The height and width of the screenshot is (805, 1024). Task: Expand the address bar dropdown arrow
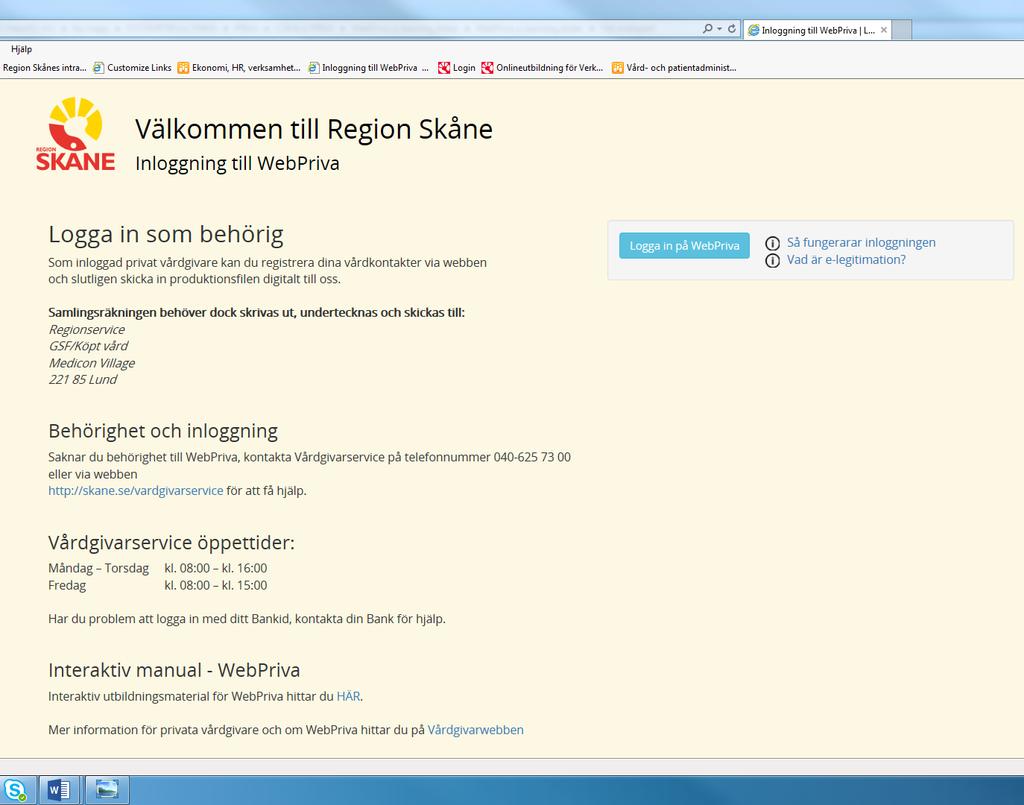pos(720,29)
